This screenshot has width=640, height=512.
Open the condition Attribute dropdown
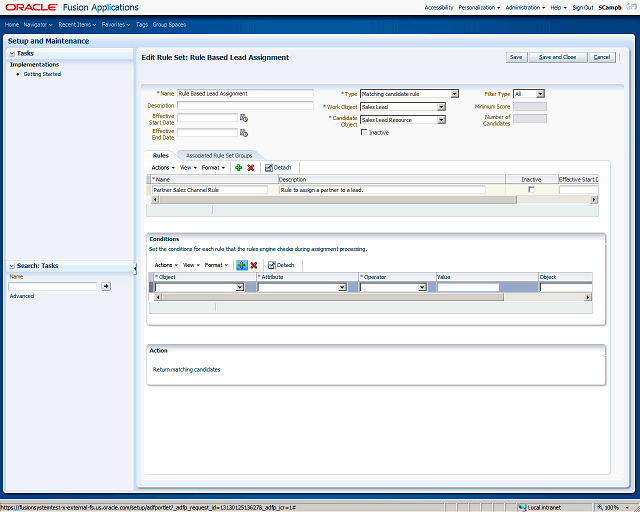tap(342, 288)
